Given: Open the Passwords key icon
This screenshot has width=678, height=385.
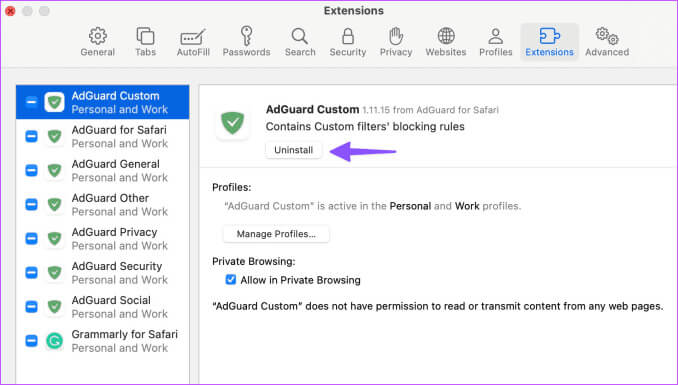Looking at the screenshot, I should (246, 36).
